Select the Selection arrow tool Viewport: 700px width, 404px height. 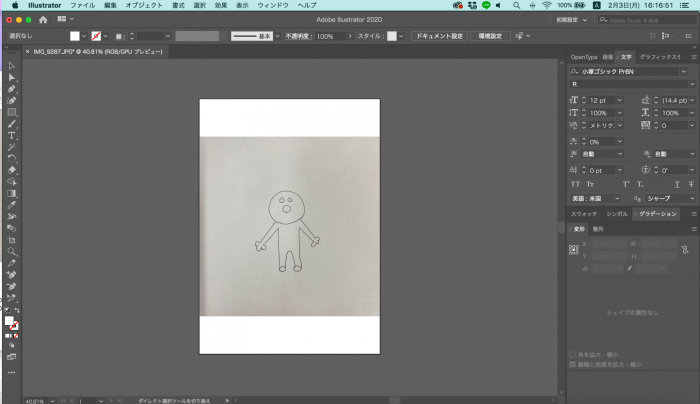11,66
